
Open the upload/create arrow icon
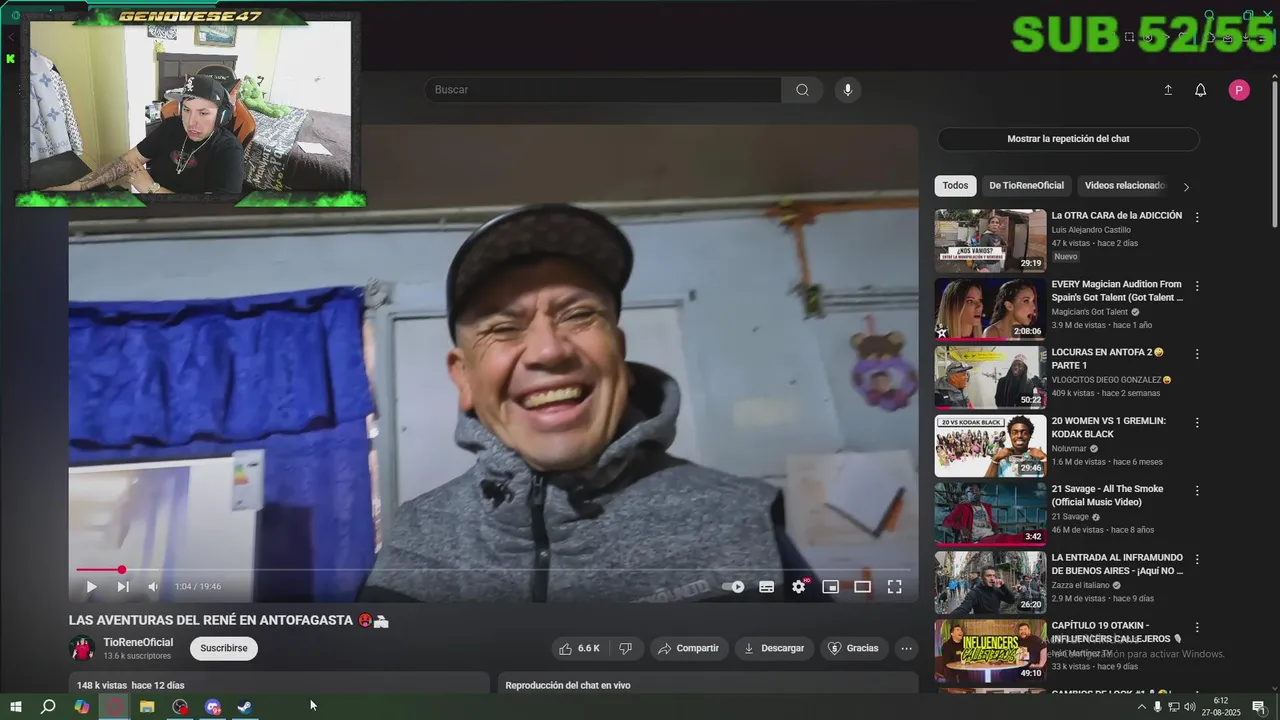(1168, 90)
